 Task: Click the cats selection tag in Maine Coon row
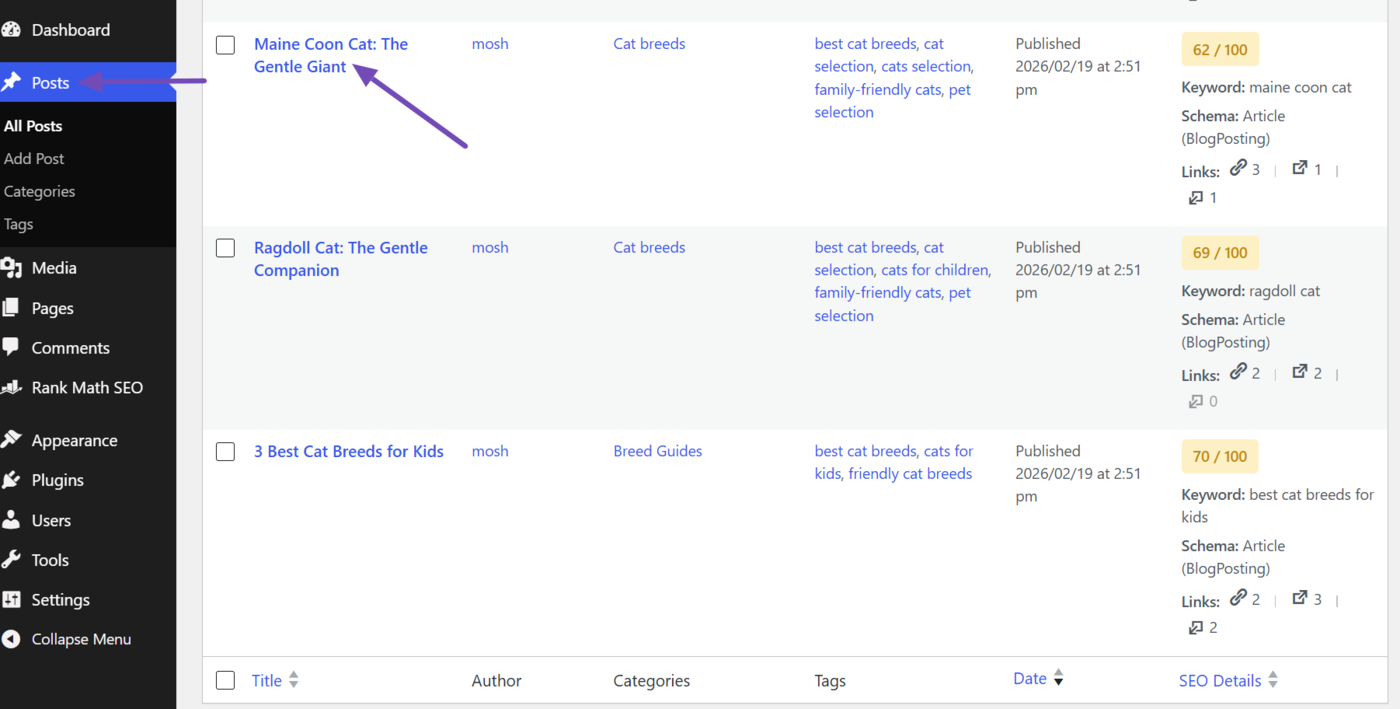coord(926,67)
